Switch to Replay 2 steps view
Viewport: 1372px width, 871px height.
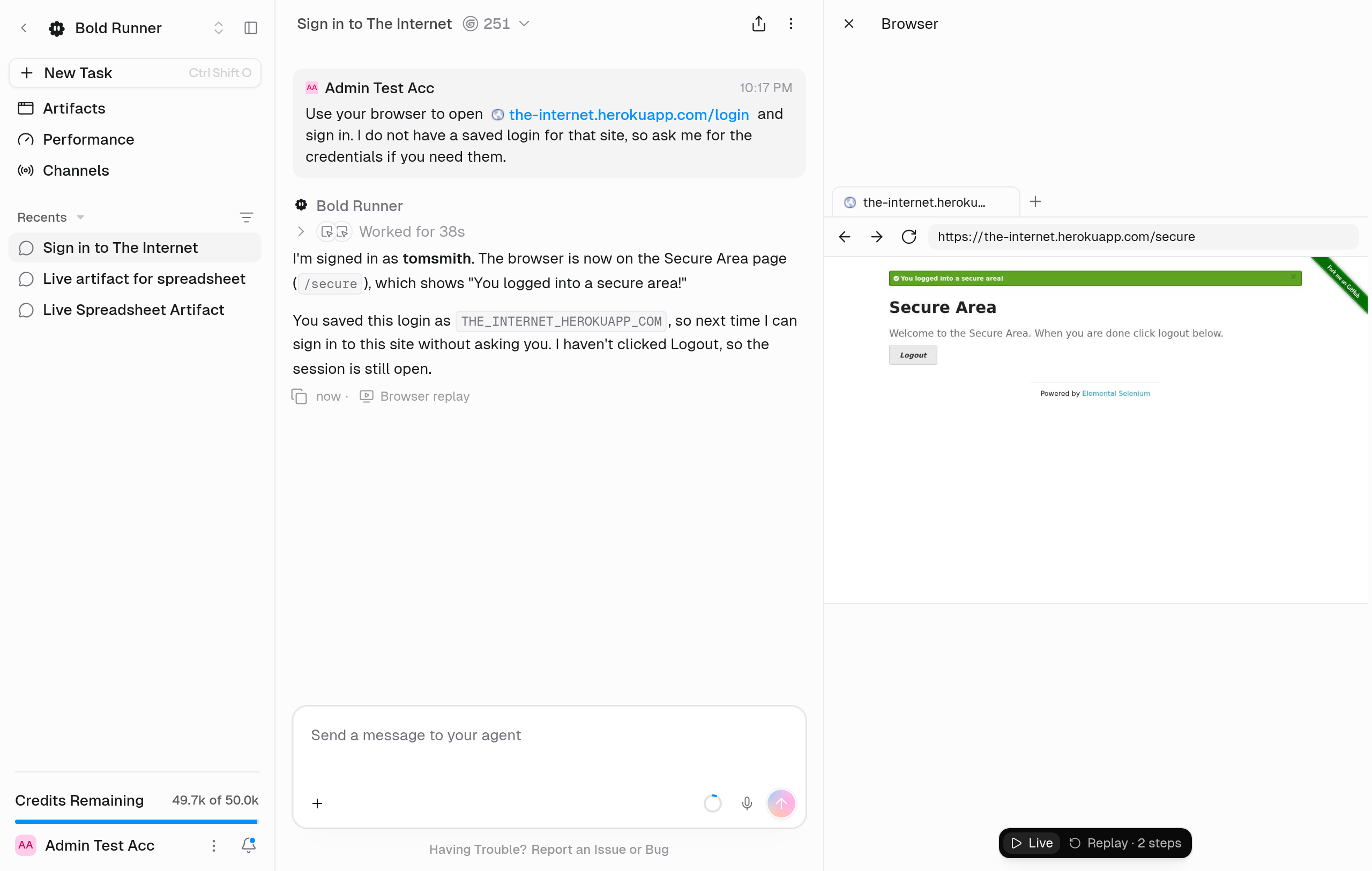[1125, 843]
